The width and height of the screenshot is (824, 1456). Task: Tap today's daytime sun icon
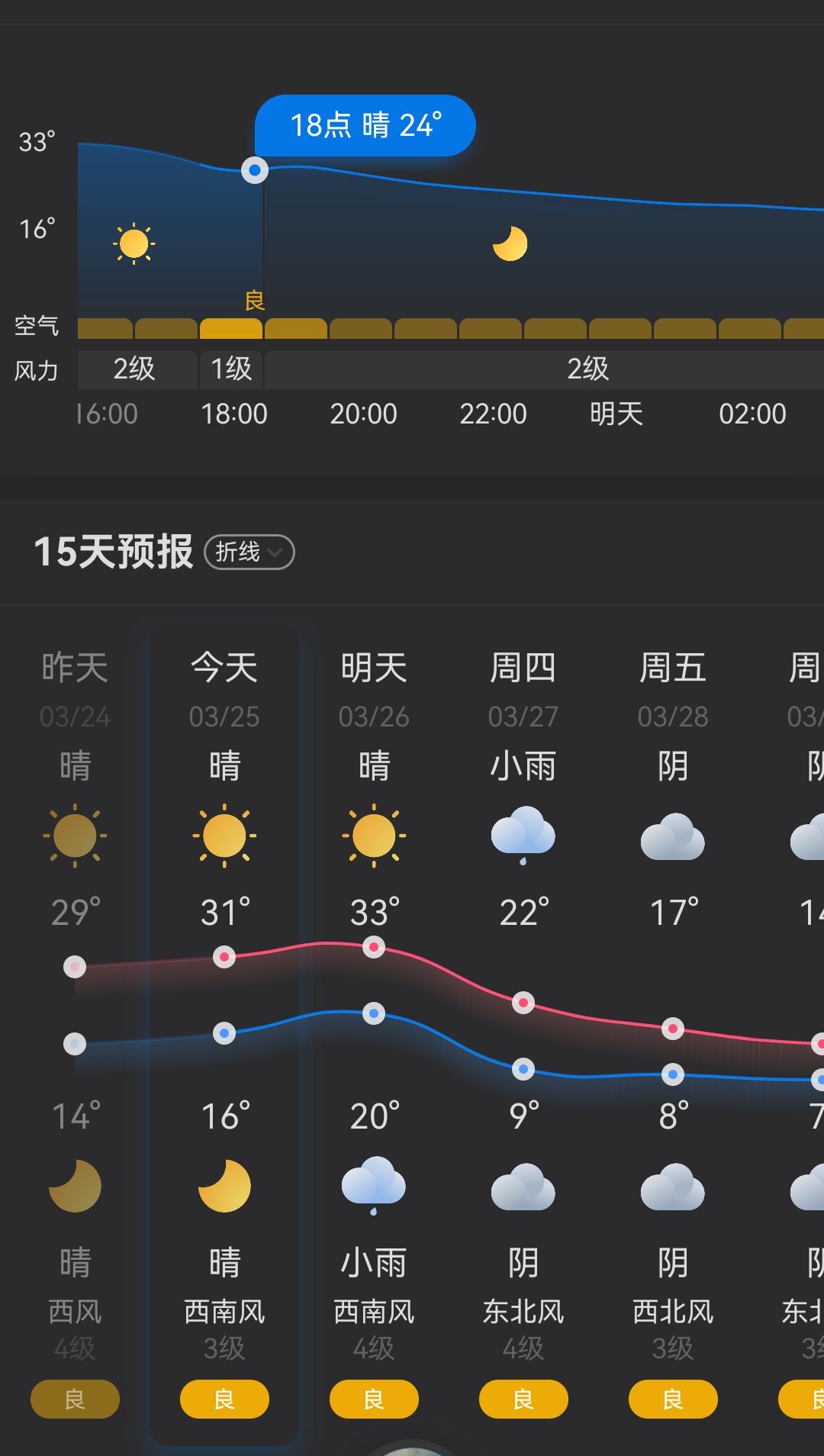tap(224, 836)
